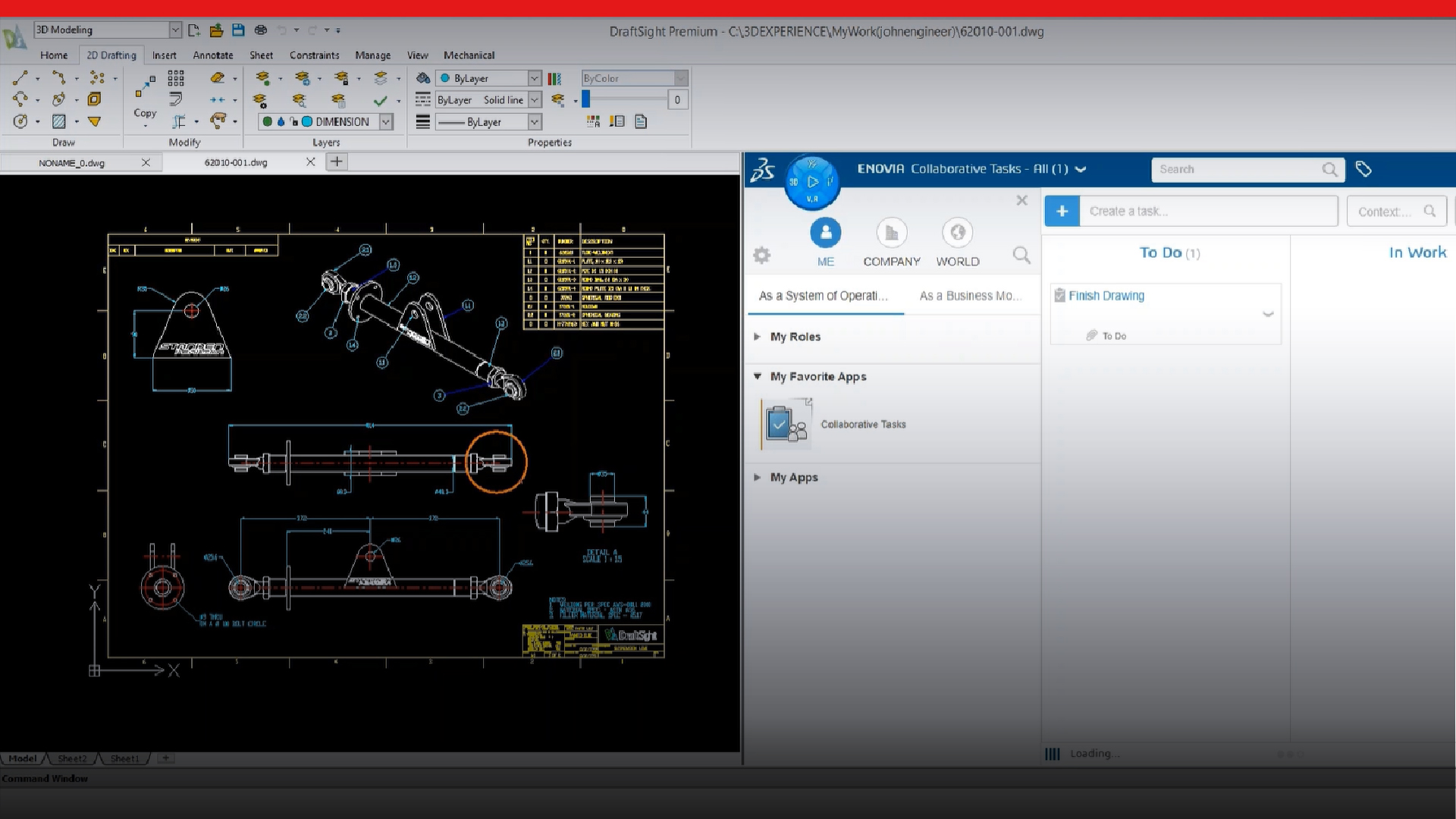Open the workspace 3D Modeling dropdown
The height and width of the screenshot is (819, 1456).
(175, 30)
